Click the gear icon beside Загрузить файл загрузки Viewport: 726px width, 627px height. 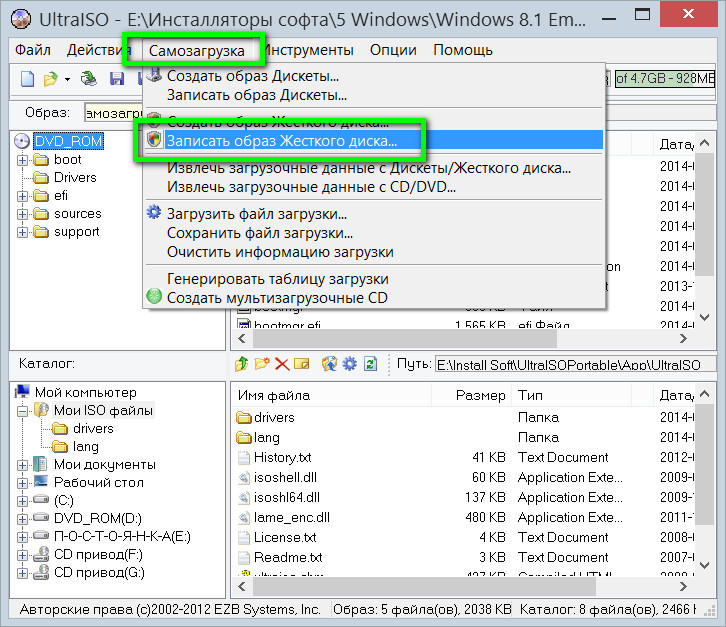pyautogui.click(x=154, y=213)
